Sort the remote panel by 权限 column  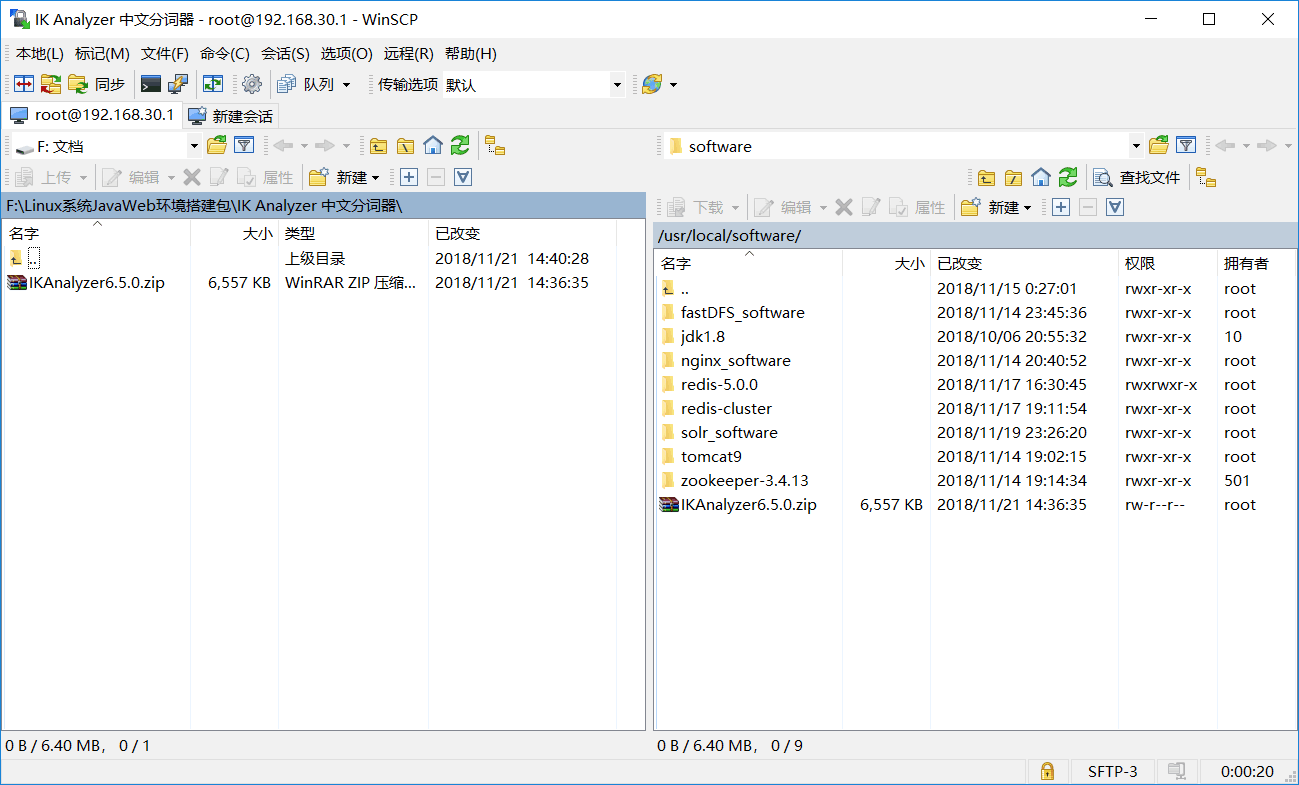coord(1167,263)
